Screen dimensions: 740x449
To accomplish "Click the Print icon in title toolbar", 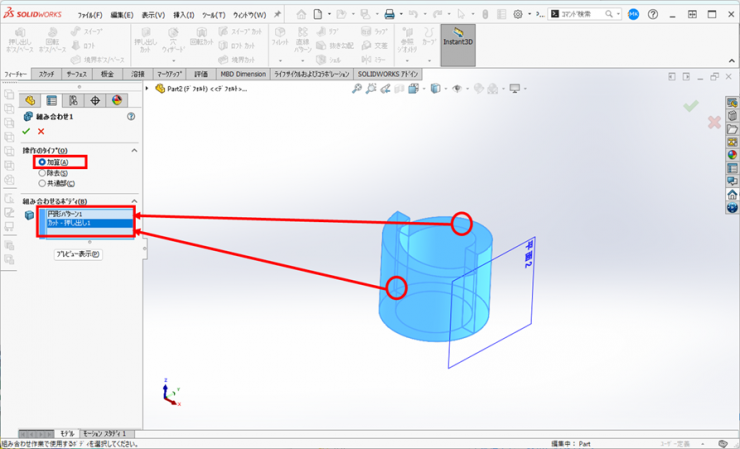I will (x=390, y=15).
